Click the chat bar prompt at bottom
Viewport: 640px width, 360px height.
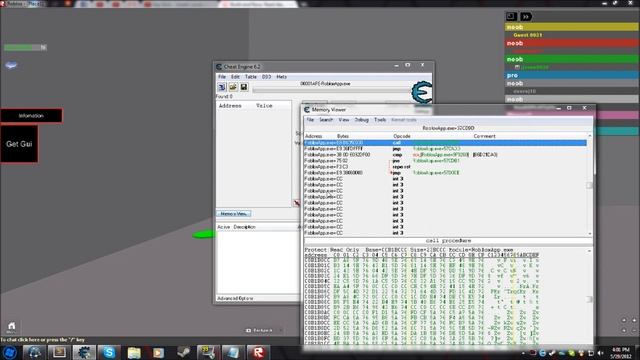[x=42, y=340]
